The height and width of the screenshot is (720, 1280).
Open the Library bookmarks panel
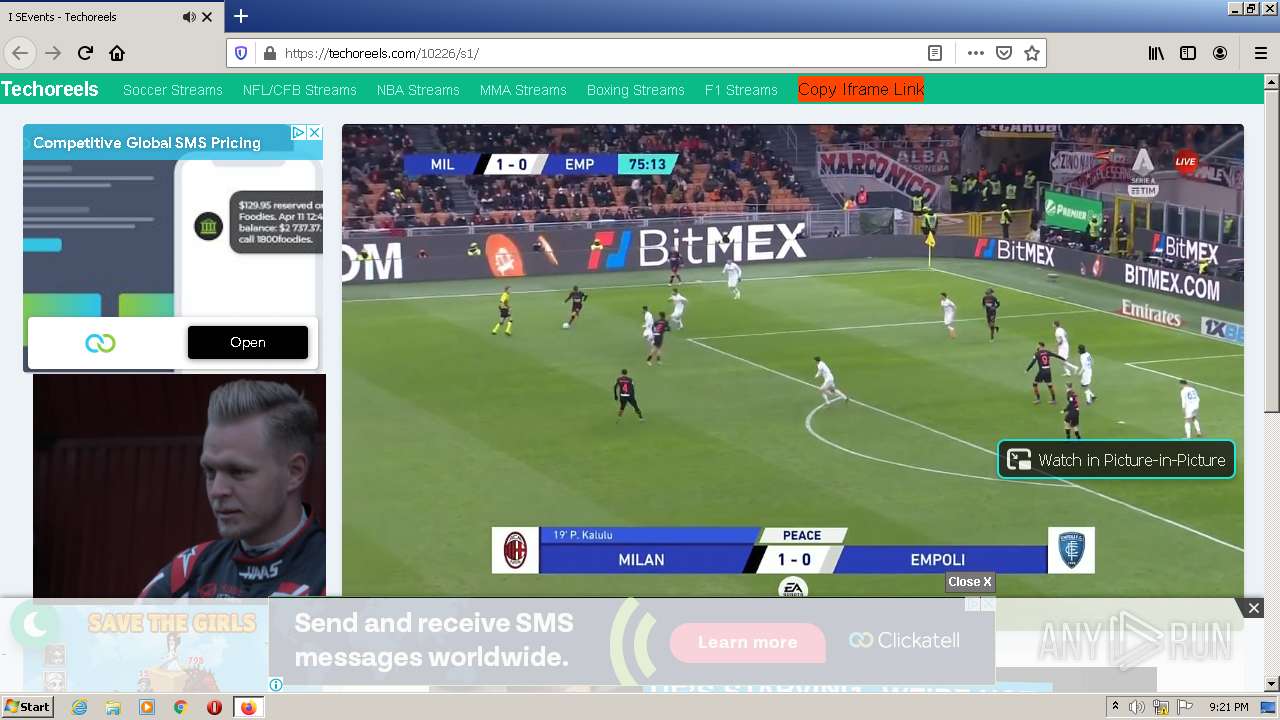tap(1156, 53)
